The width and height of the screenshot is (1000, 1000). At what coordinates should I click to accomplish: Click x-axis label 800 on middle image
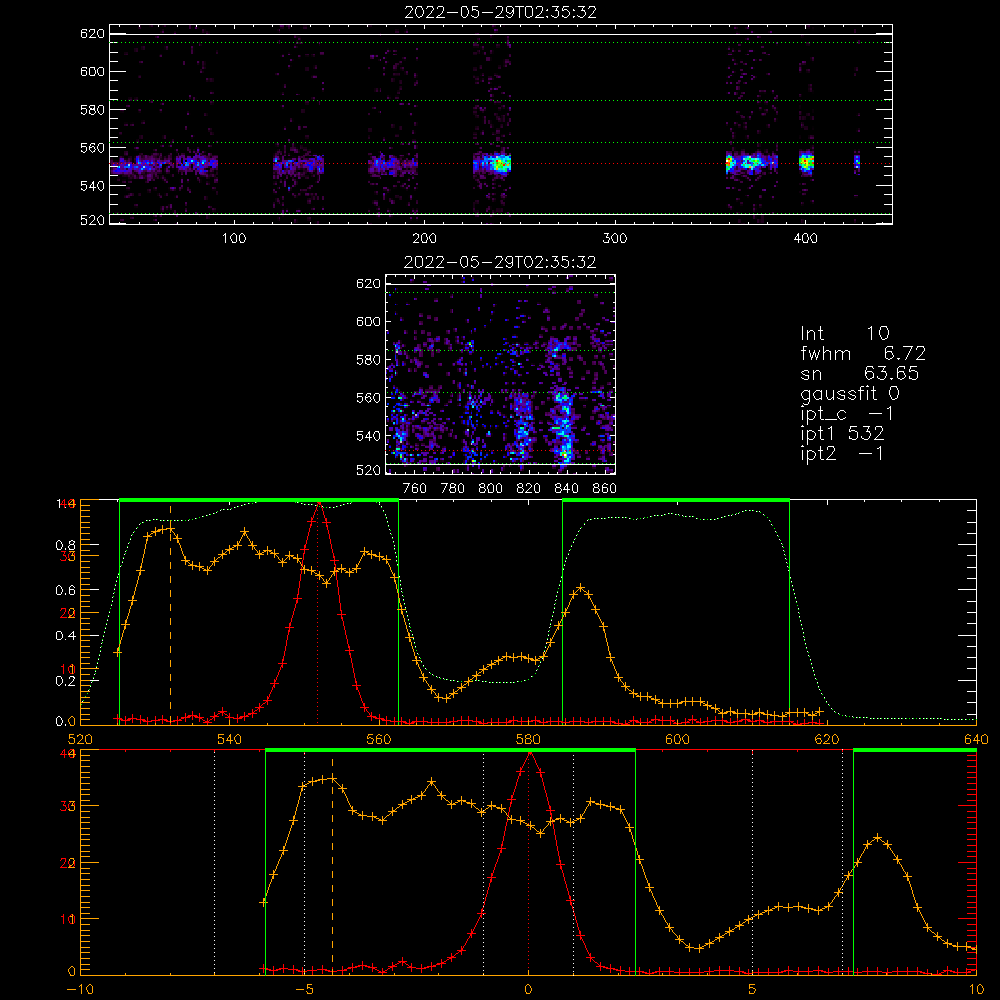click(490, 489)
